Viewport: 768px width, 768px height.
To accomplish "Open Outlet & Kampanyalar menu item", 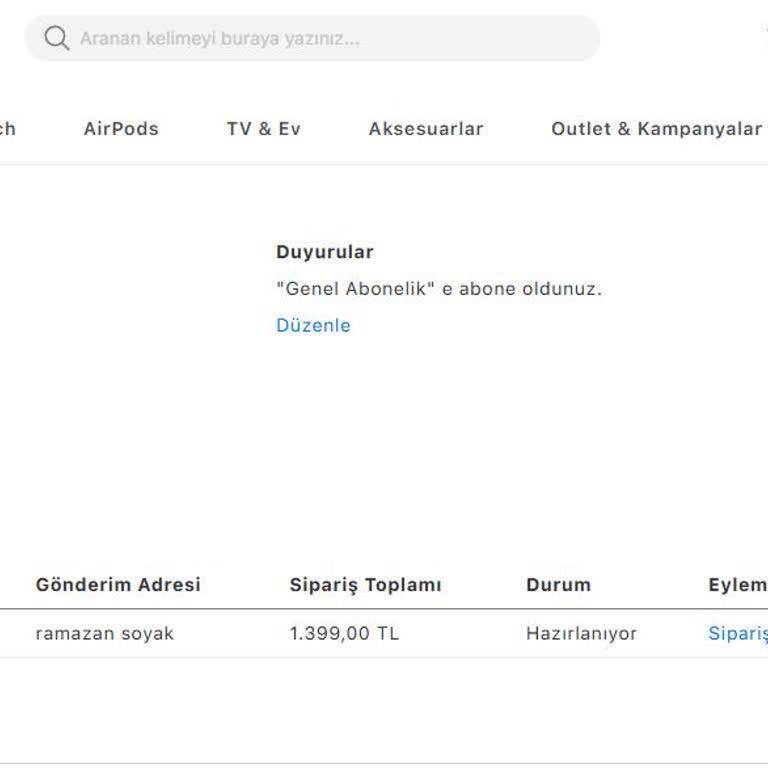I will pyautogui.click(x=656, y=129).
